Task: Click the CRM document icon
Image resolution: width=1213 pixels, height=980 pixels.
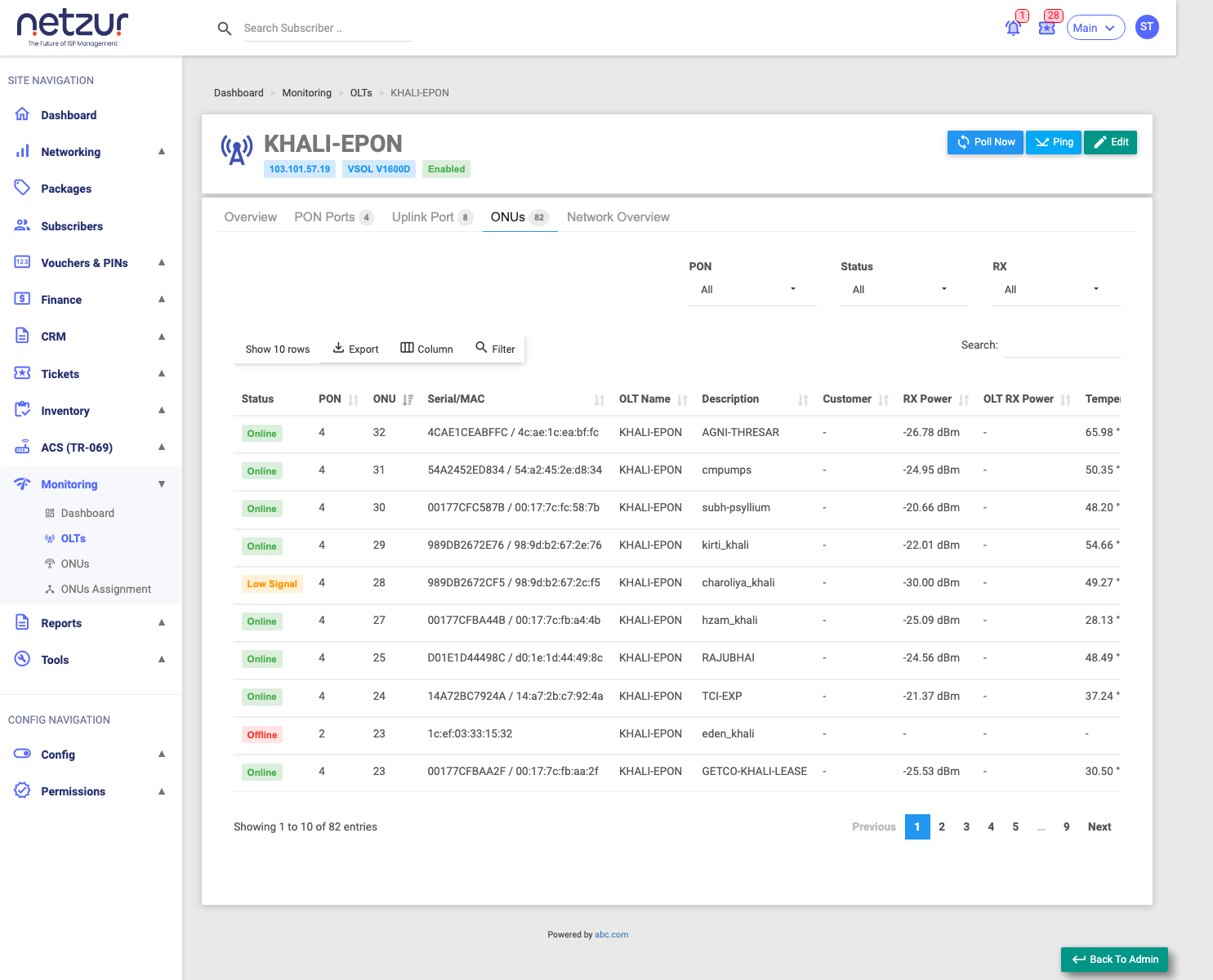Action: 23,336
